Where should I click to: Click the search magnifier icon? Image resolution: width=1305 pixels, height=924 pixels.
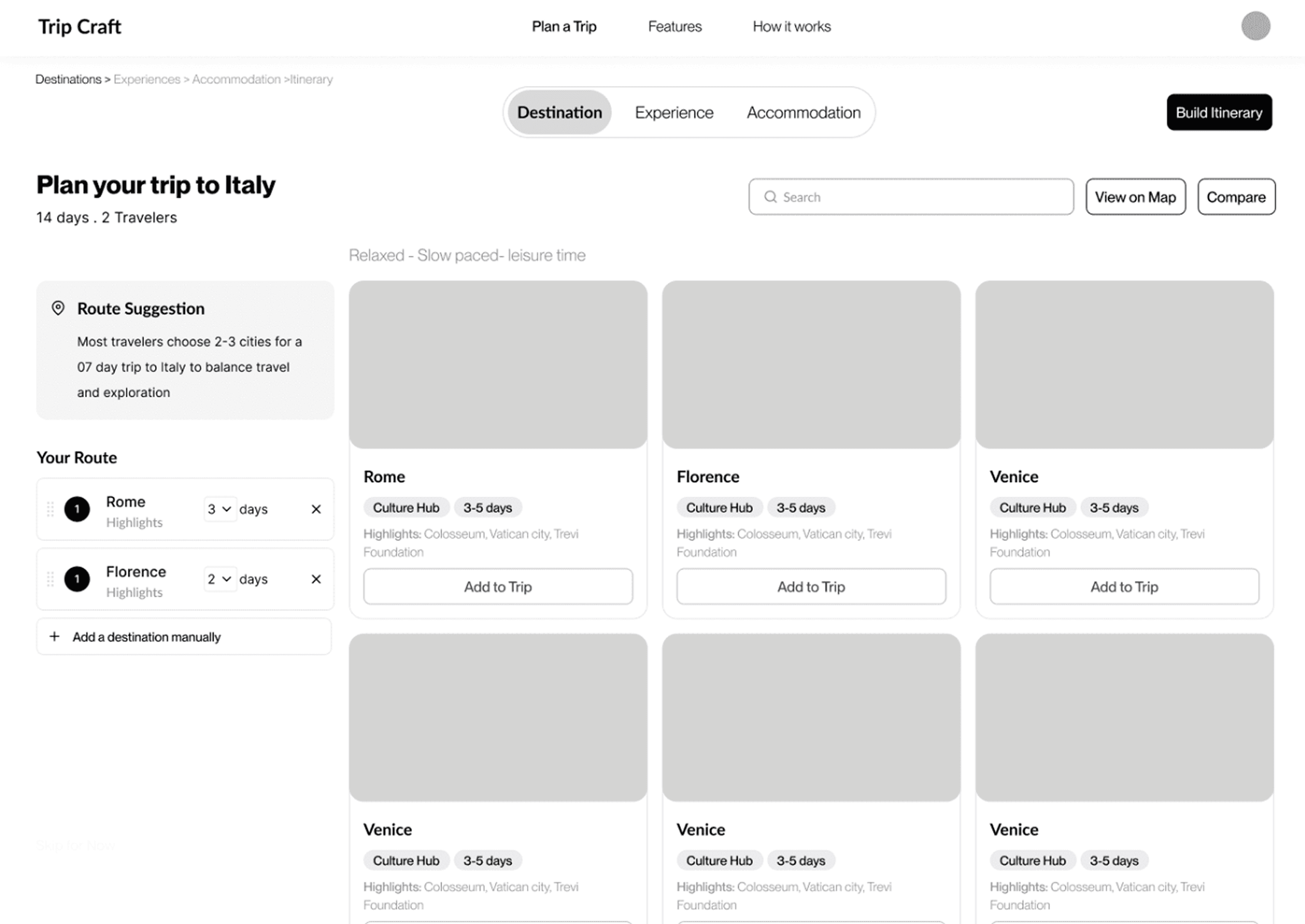tap(770, 197)
